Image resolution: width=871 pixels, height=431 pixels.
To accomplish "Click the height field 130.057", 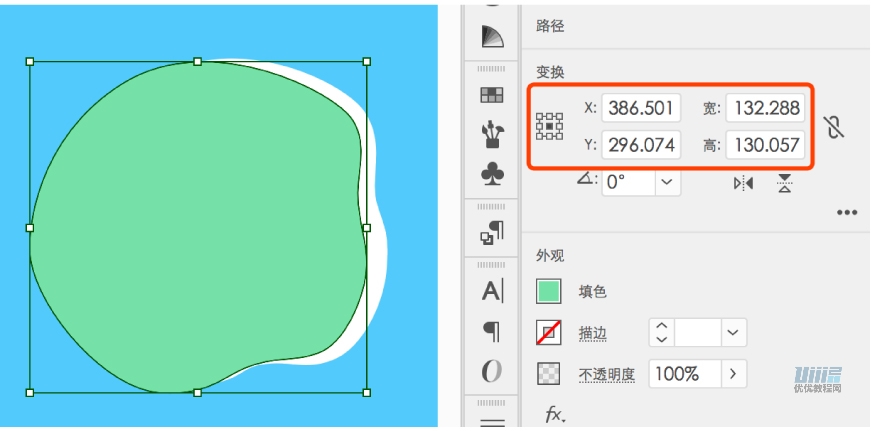I will click(x=765, y=145).
